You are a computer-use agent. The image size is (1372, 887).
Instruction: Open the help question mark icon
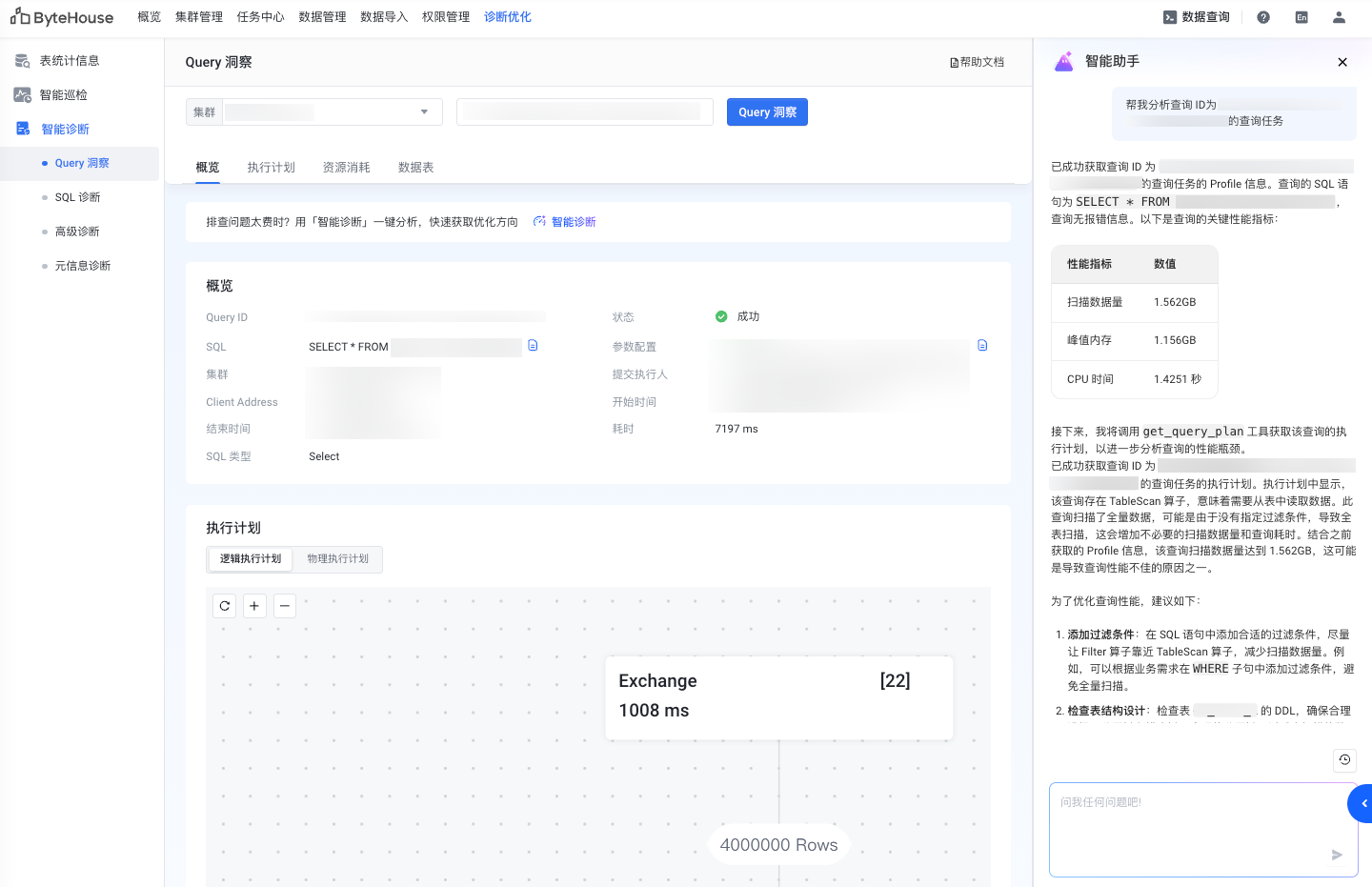[x=1263, y=17]
